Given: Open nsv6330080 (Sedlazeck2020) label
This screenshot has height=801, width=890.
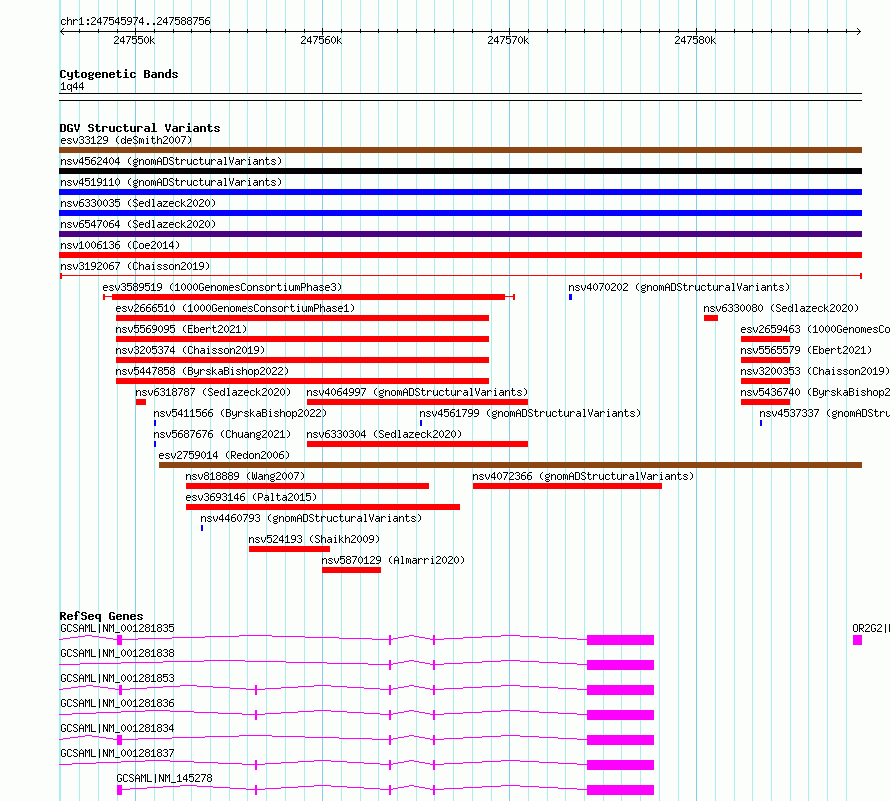Looking at the screenshot, I should pyautogui.click(x=781, y=308).
